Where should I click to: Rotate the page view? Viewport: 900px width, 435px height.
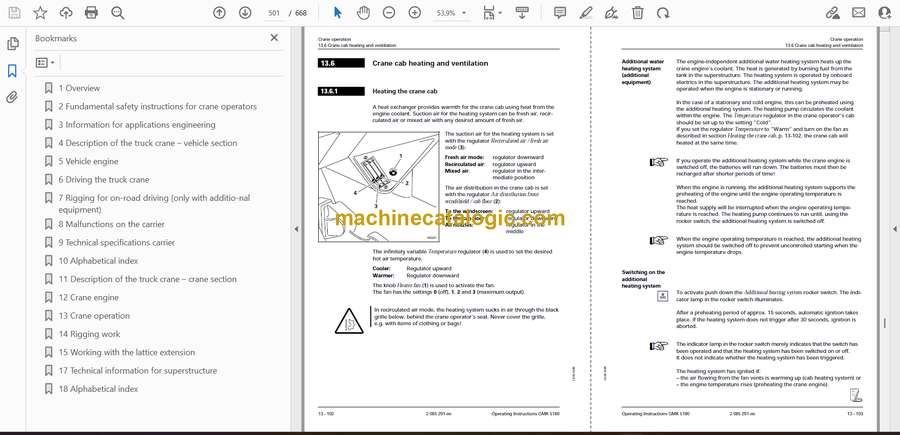tap(663, 13)
